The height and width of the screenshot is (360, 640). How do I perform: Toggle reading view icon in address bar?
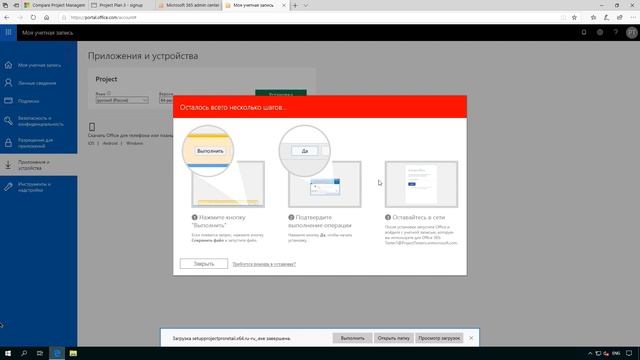[563, 18]
